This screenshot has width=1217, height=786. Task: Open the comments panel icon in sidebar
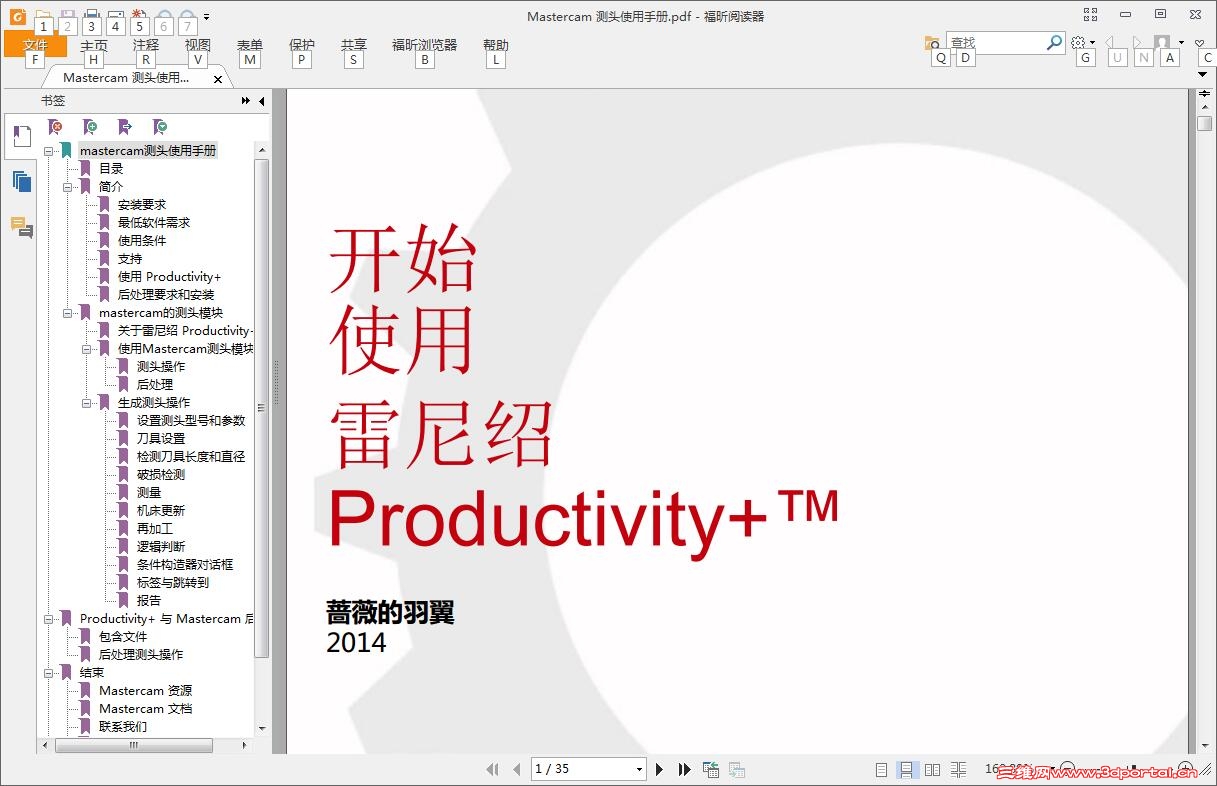(22, 227)
